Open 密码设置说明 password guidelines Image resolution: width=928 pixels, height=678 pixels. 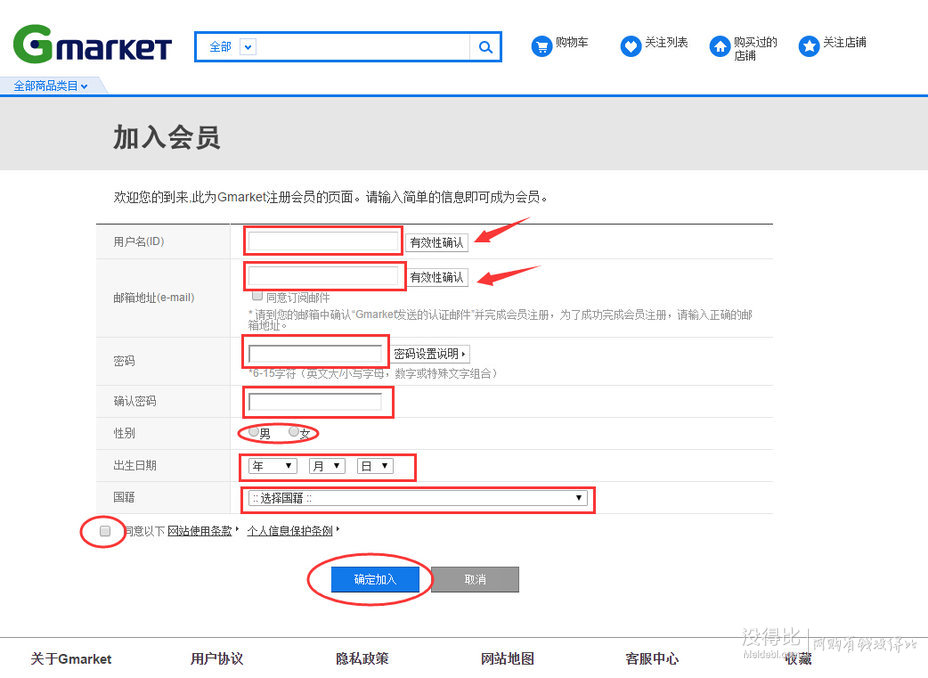tap(430, 354)
